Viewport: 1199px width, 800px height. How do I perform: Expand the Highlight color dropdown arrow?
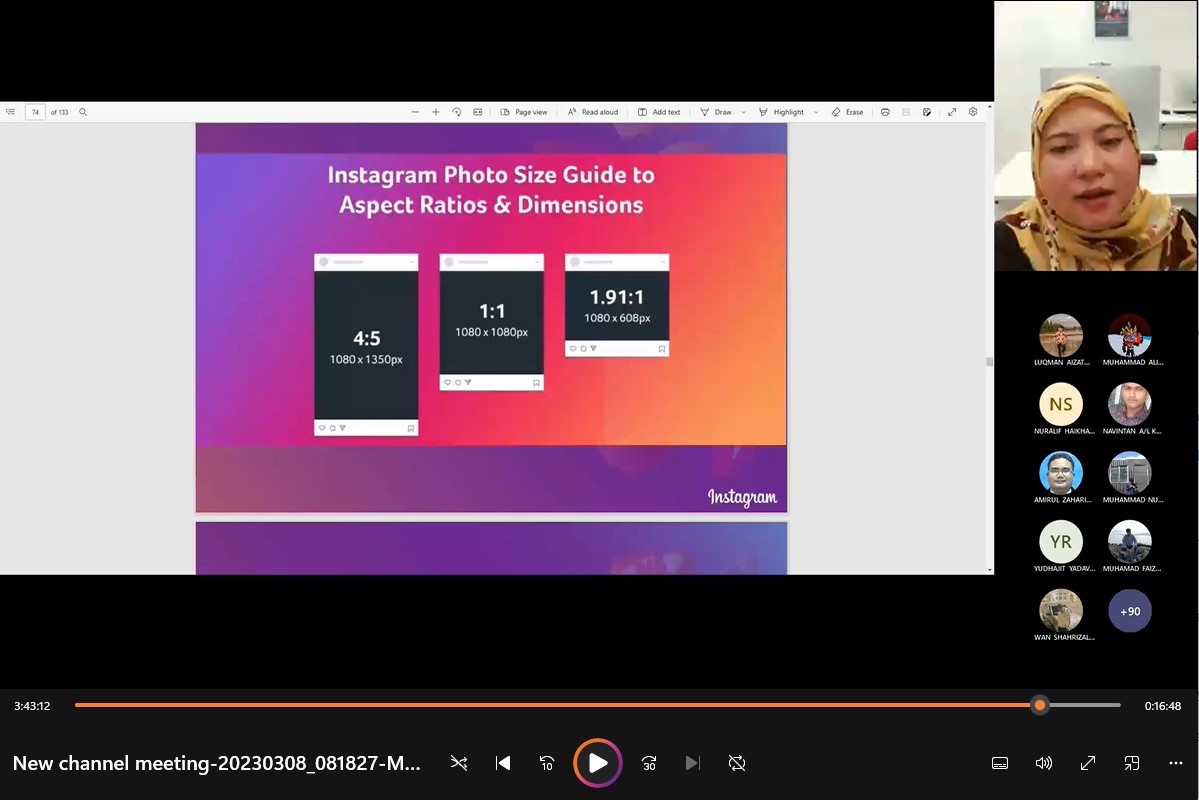point(816,112)
